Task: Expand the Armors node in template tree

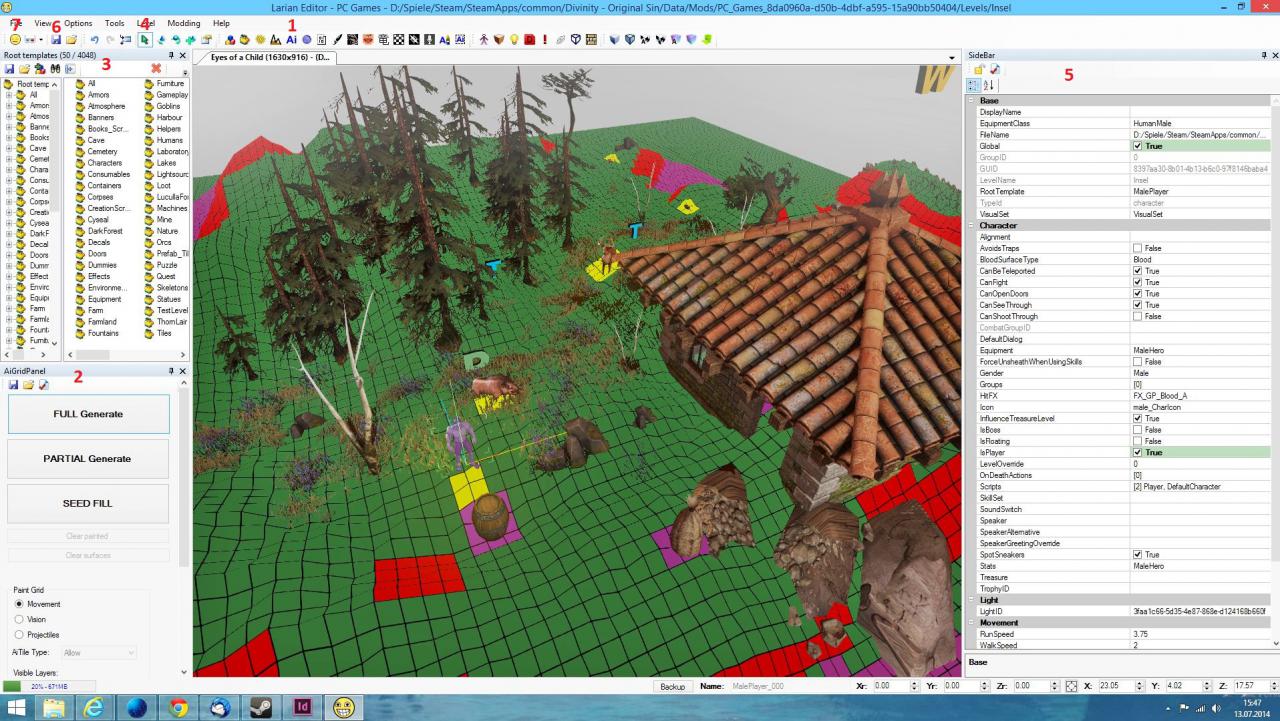Action: click(x=9, y=105)
